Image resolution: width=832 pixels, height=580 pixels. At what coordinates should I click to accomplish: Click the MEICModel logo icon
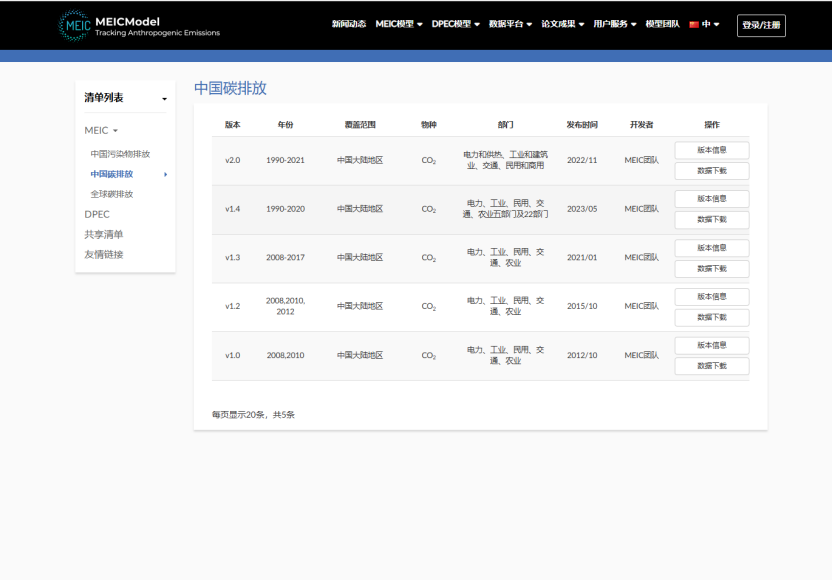[x=75, y=25]
